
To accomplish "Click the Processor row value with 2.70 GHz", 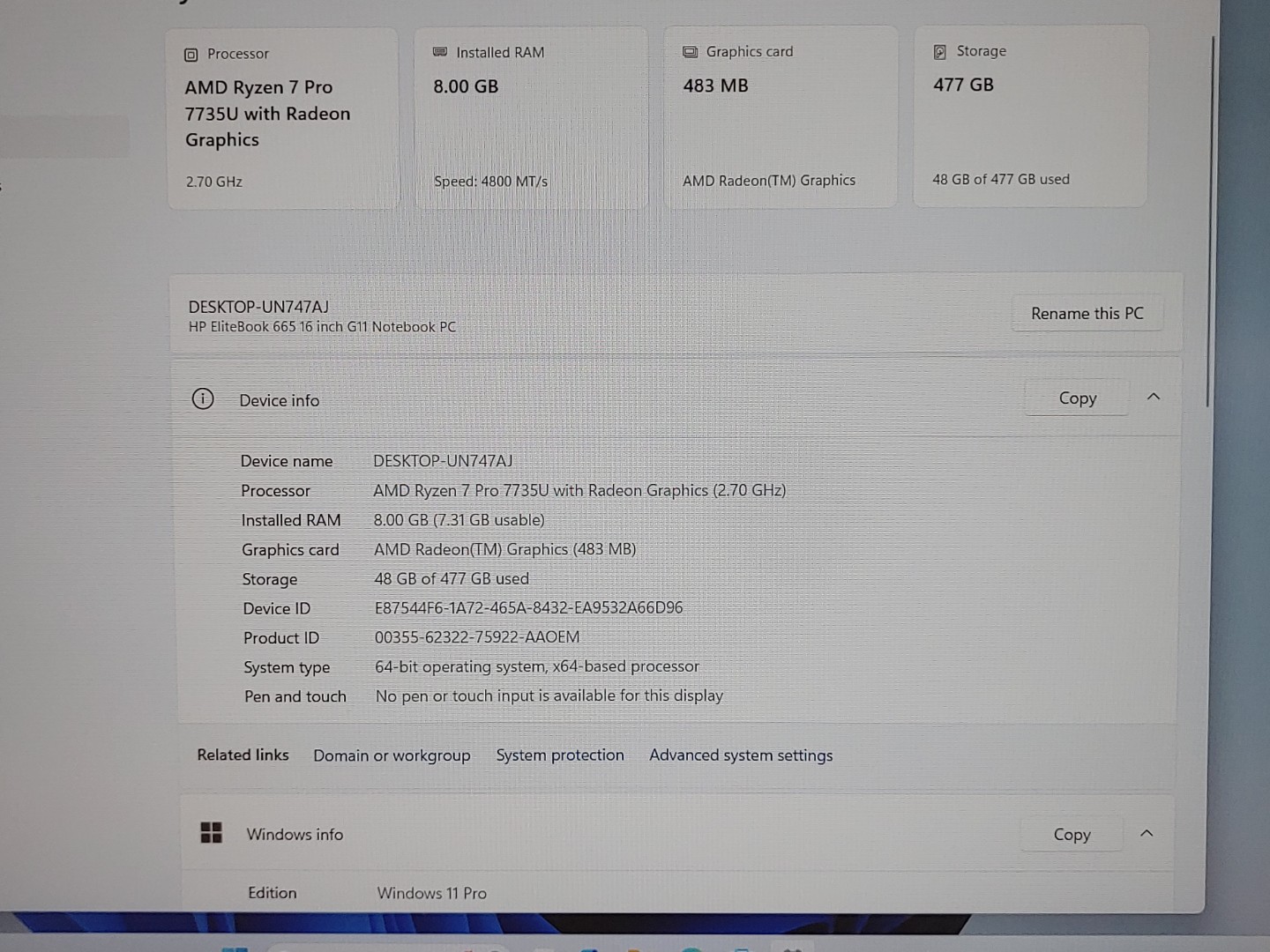I will click(x=579, y=490).
